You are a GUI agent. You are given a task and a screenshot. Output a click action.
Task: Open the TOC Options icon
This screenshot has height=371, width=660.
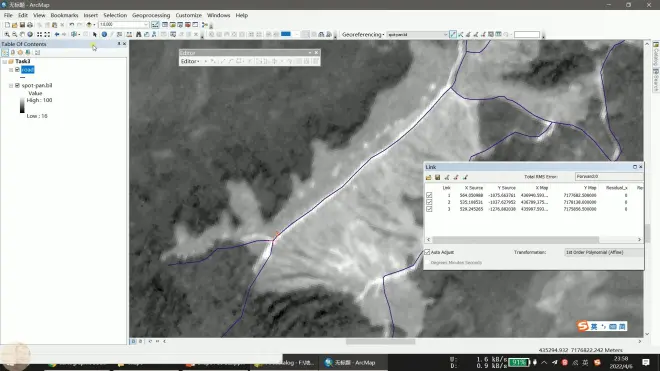pyautogui.click(x=37, y=53)
